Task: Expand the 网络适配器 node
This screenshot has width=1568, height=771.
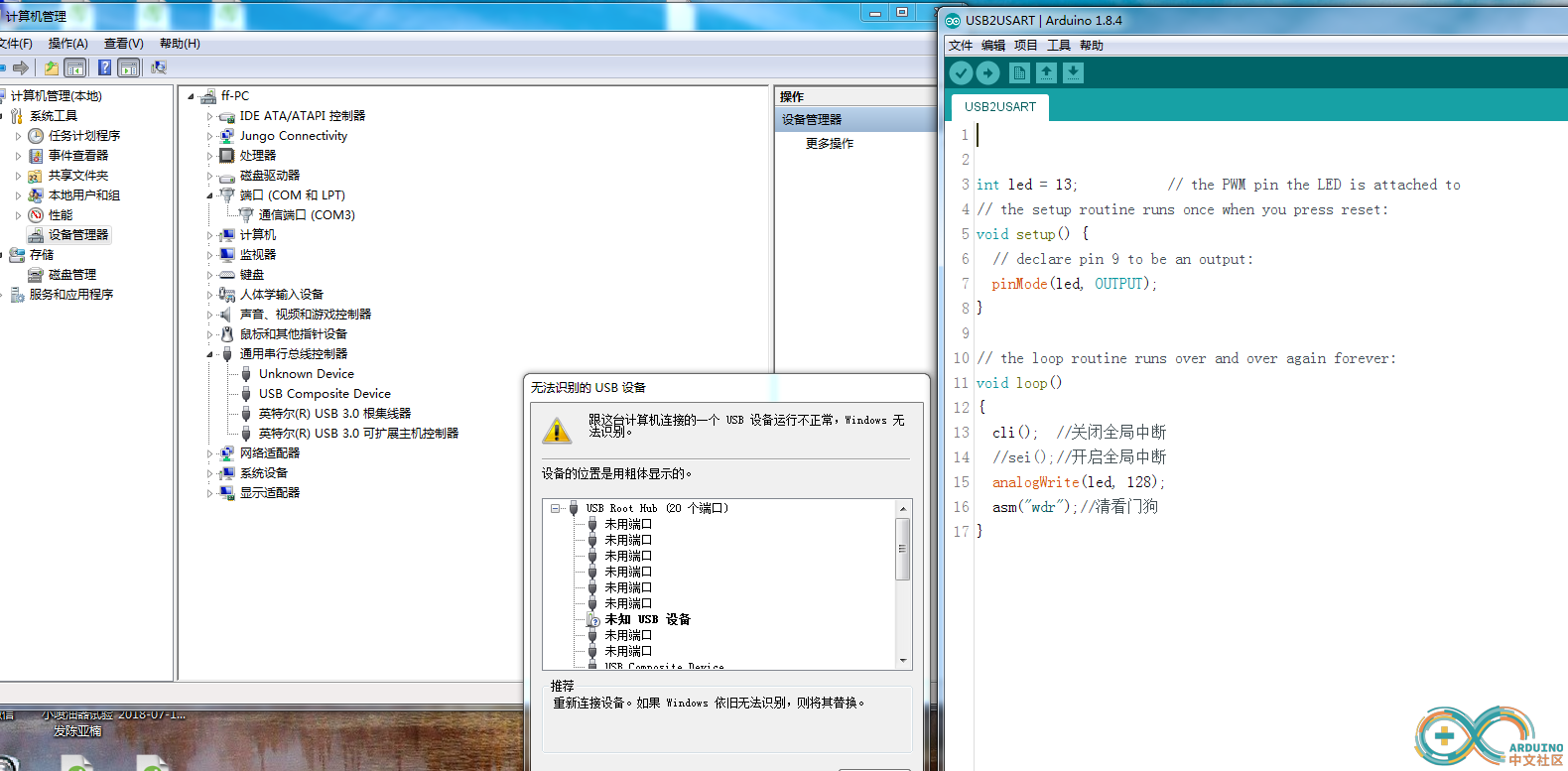Action: (x=209, y=453)
